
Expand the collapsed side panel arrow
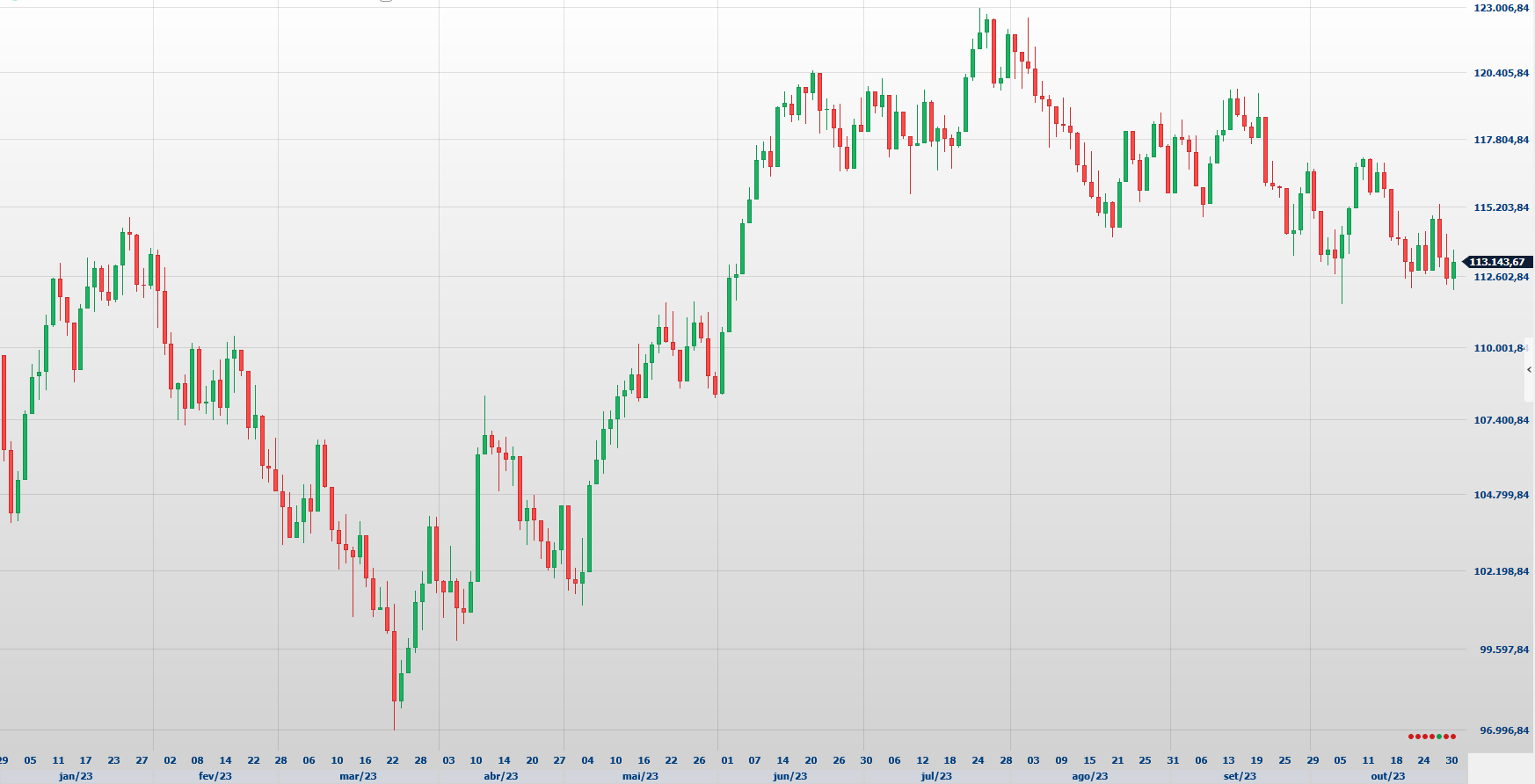click(1530, 370)
